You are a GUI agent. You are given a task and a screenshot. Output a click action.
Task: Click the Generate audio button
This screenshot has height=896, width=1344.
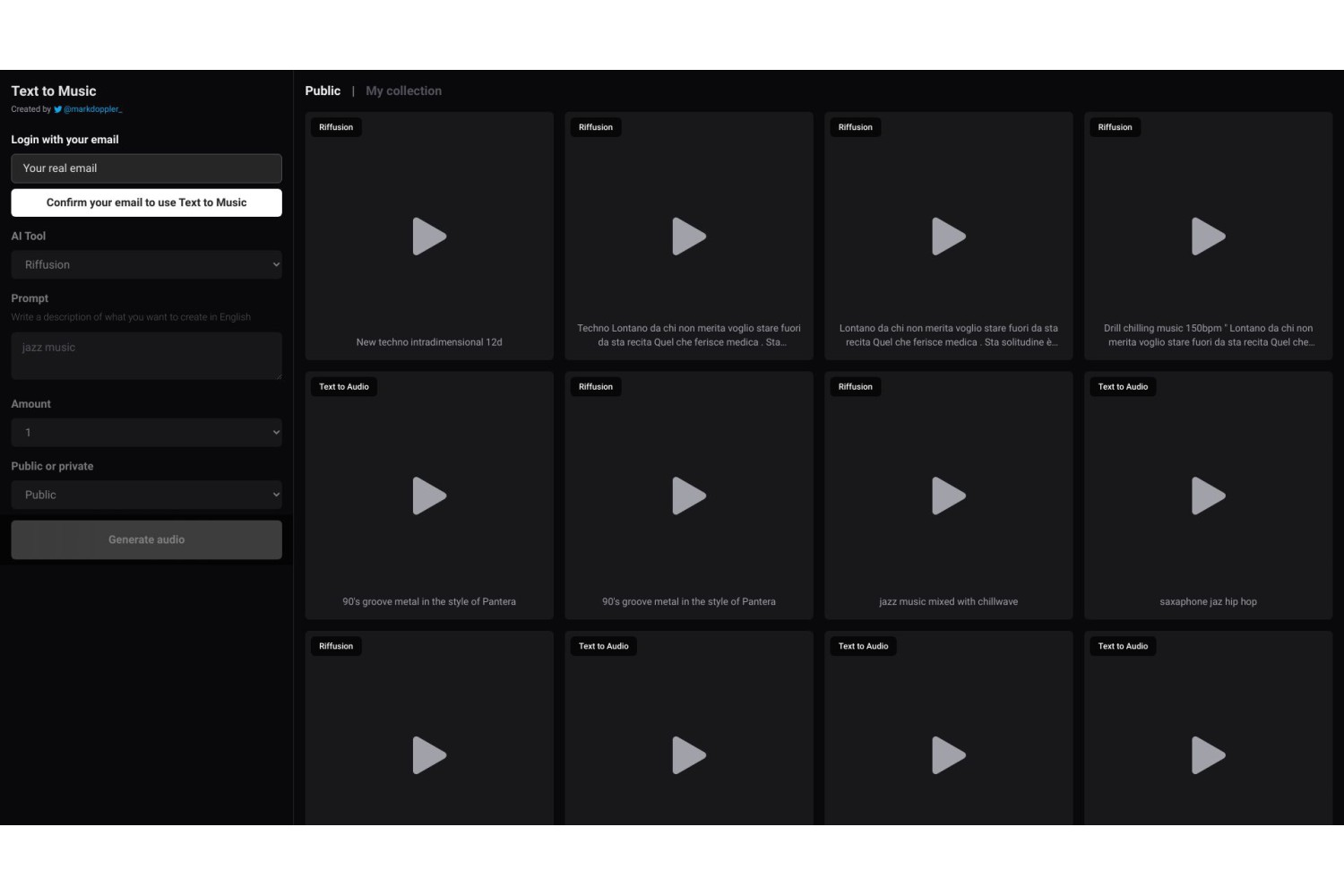coord(146,539)
